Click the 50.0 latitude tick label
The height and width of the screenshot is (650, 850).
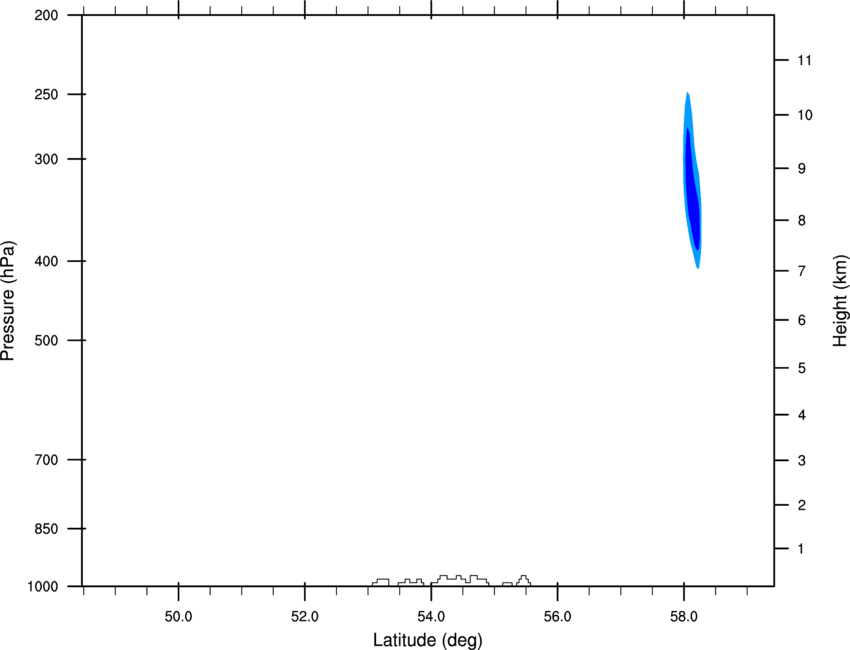(x=178, y=616)
